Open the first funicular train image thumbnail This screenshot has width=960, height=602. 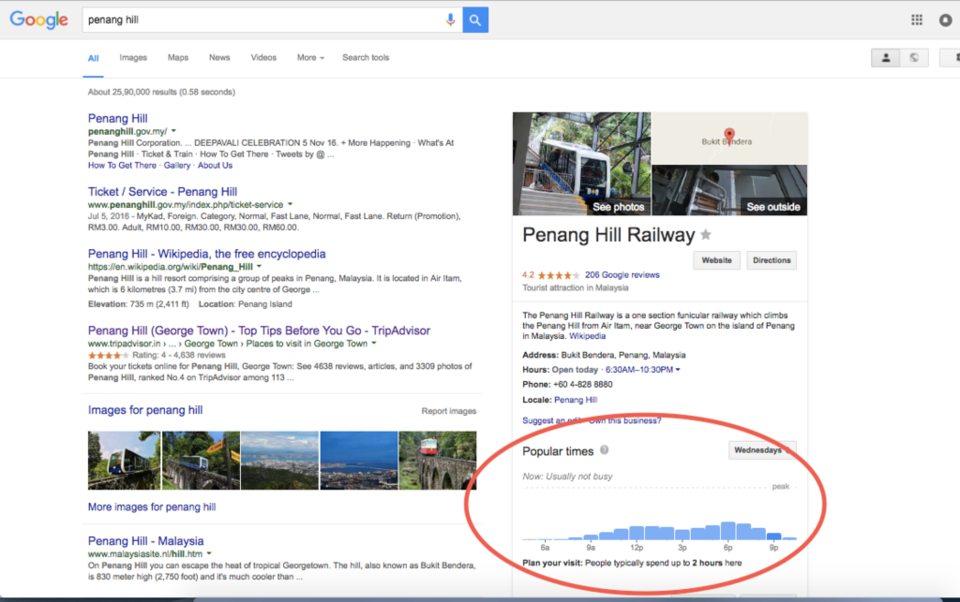pos(124,461)
